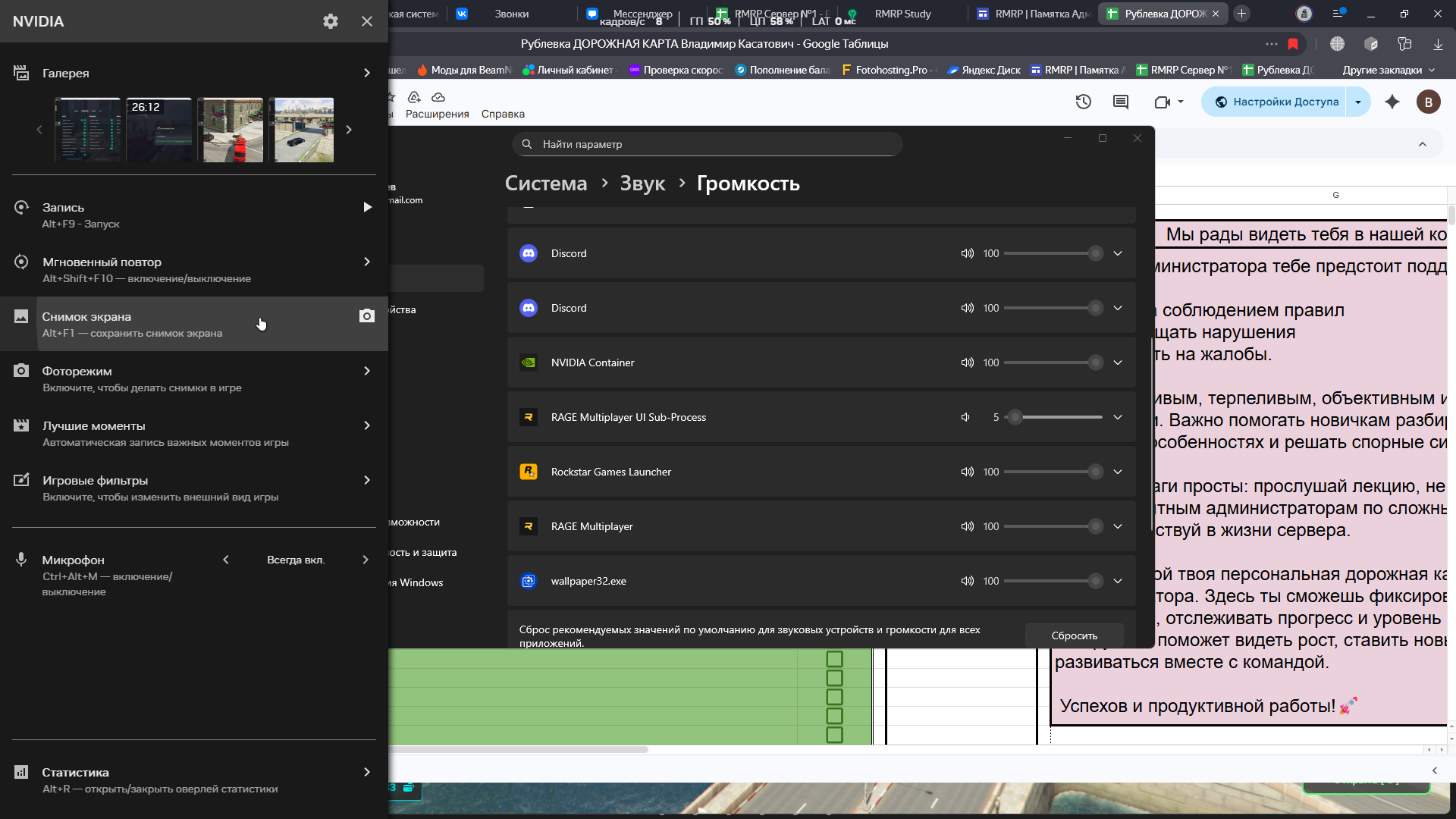Viewport: 1456px width, 819px height.
Task: Expand the Rockstar Games Launcher volume entry
Action: tap(1118, 472)
